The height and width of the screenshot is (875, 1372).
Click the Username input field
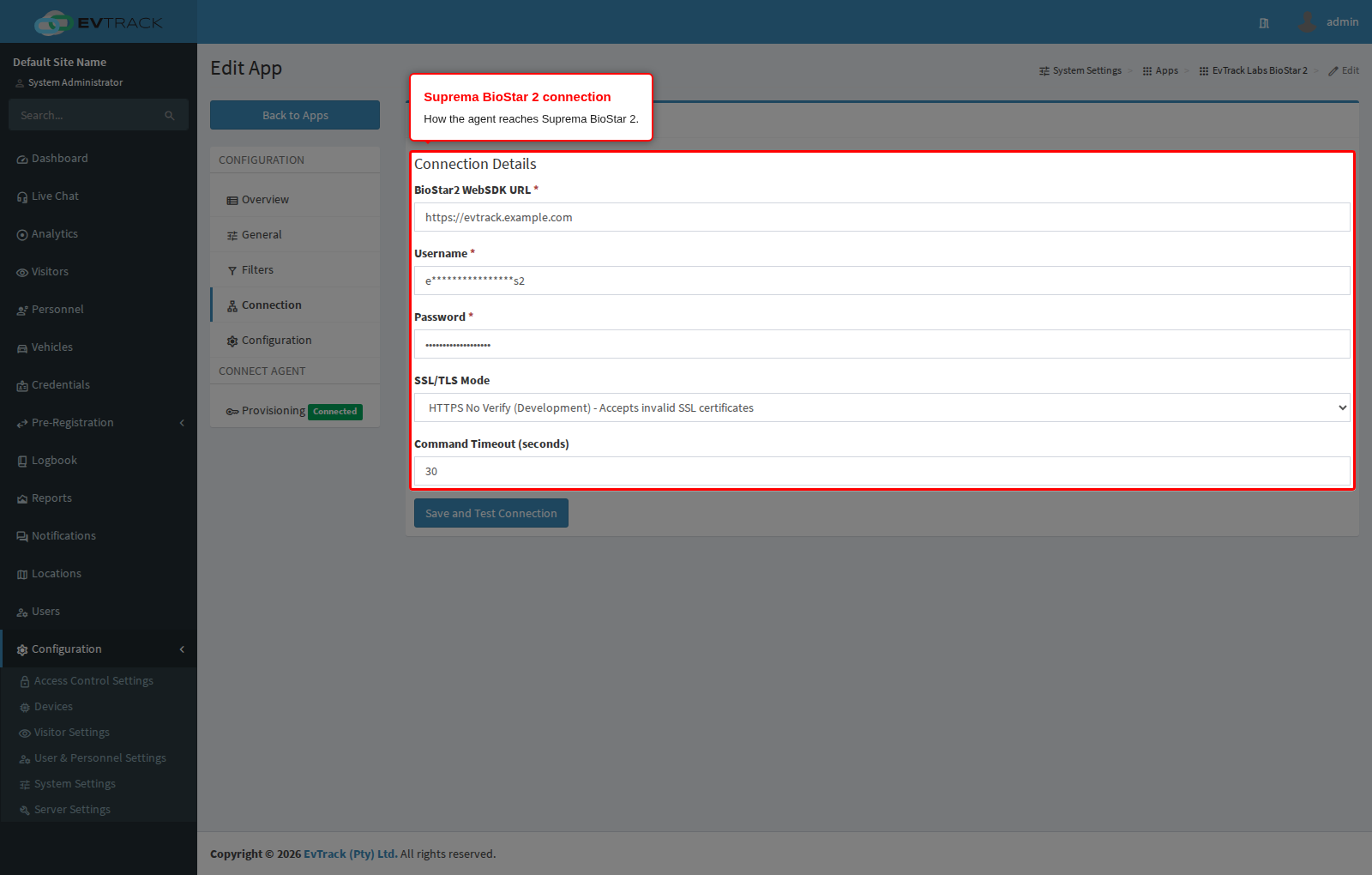pyautogui.click(x=882, y=281)
